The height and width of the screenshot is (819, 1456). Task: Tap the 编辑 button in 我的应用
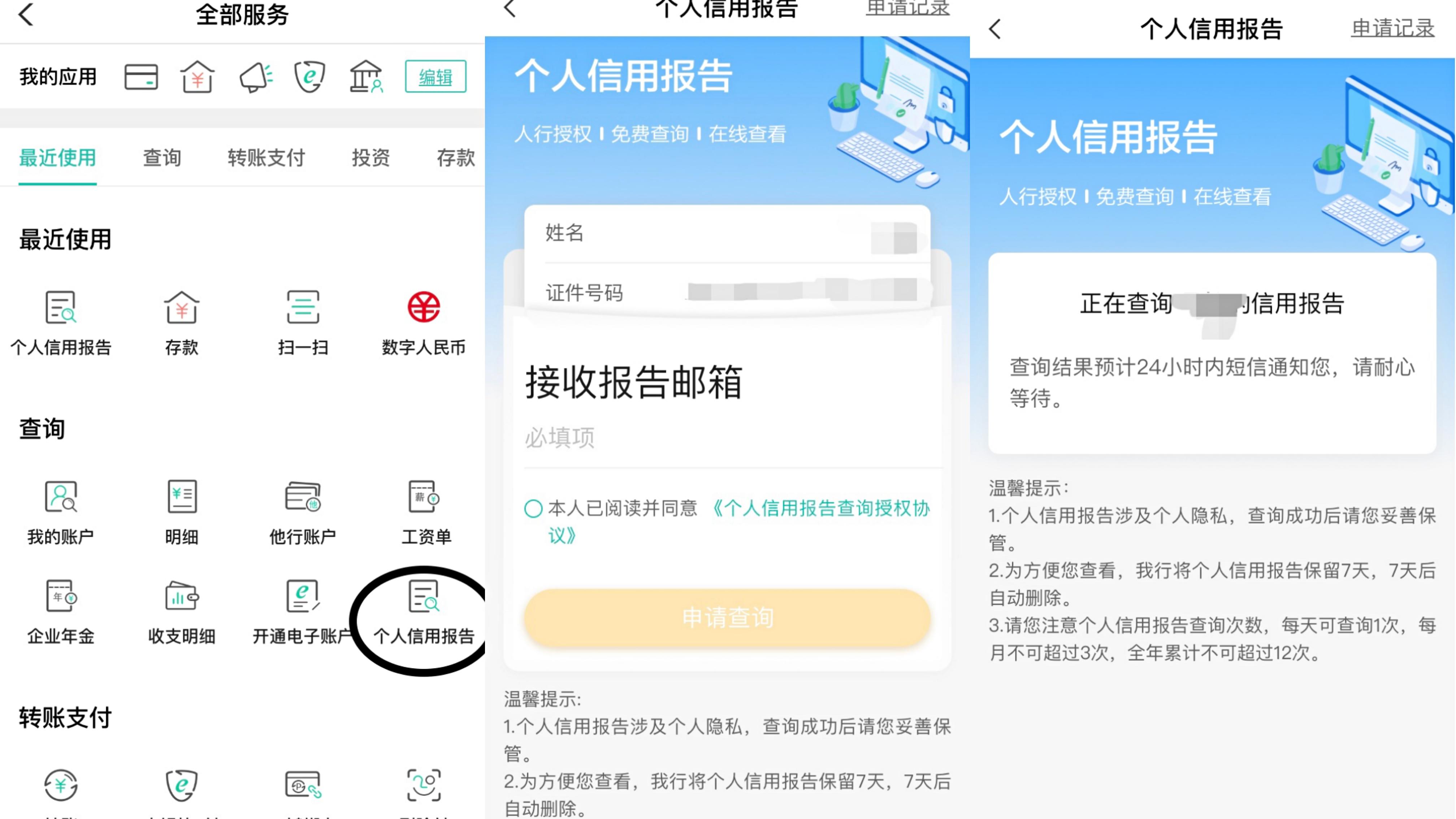click(x=435, y=76)
